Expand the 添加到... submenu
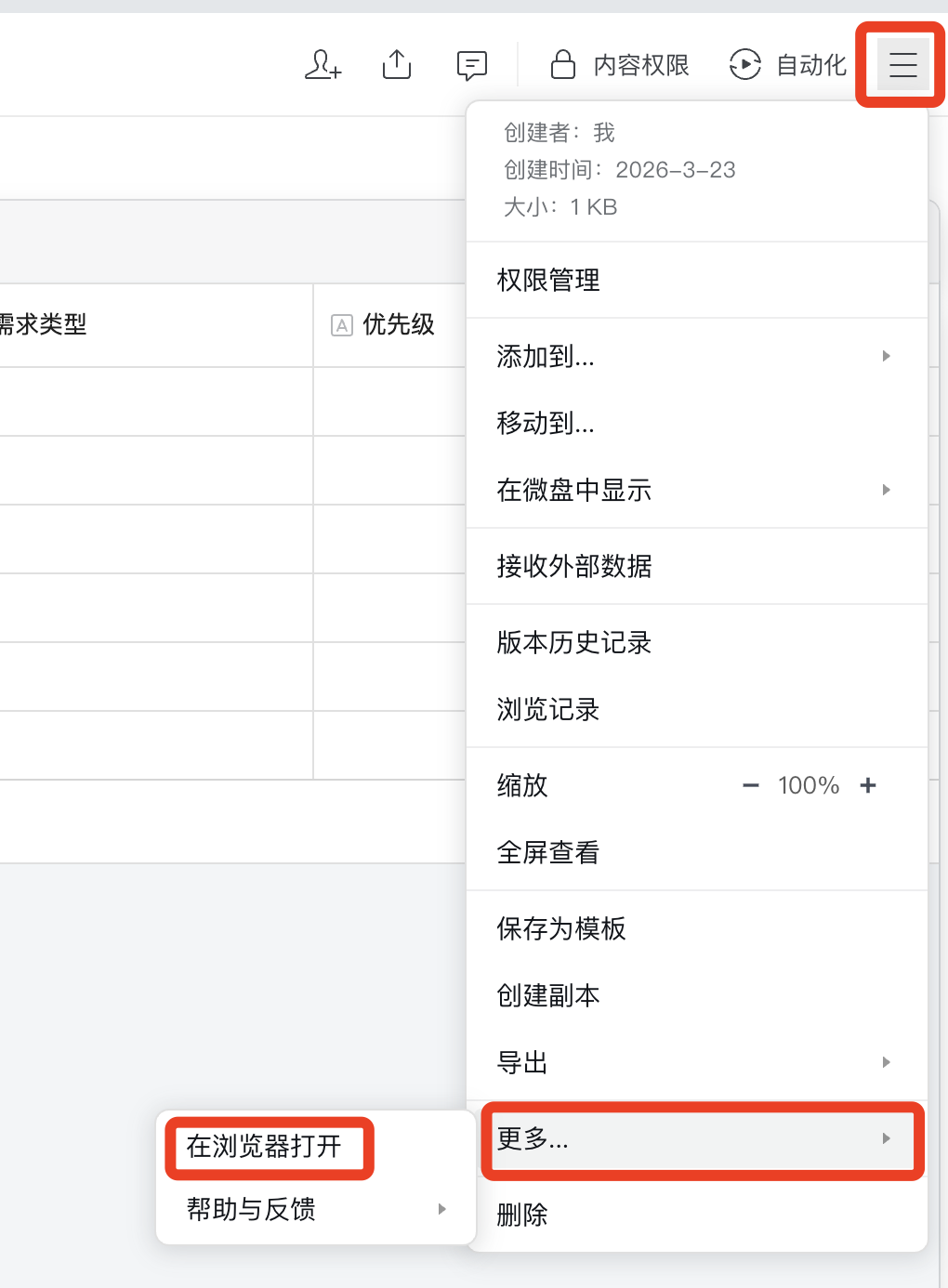Screen dimensions: 948x1288 click(697, 356)
